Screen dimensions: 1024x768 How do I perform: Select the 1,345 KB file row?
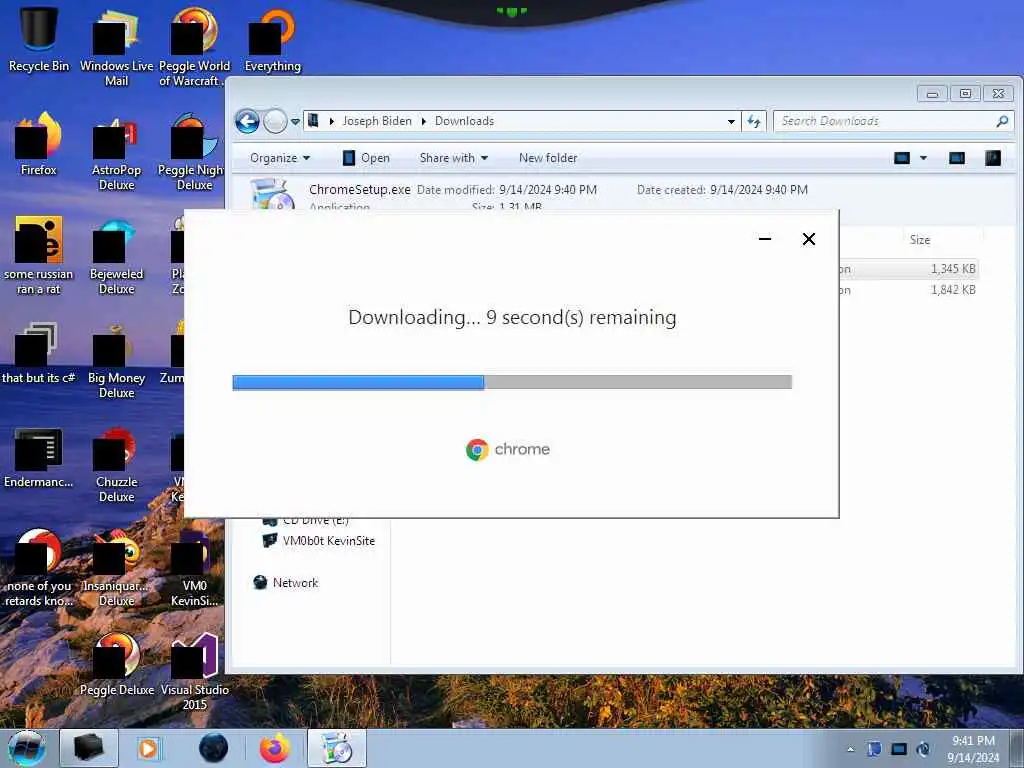(x=909, y=269)
